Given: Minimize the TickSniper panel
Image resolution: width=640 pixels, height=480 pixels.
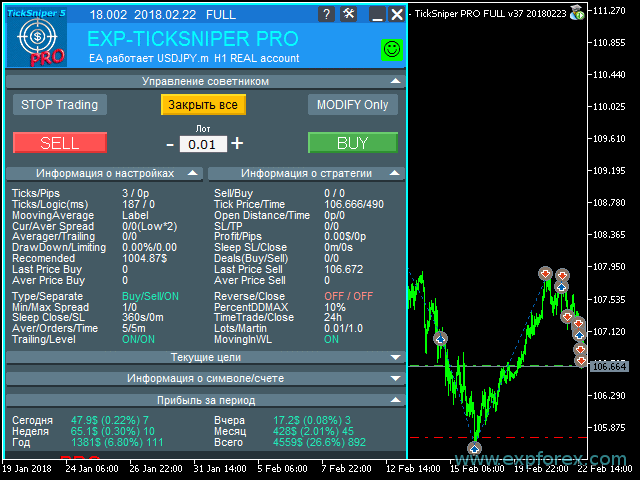Looking at the screenshot, I should point(378,14).
